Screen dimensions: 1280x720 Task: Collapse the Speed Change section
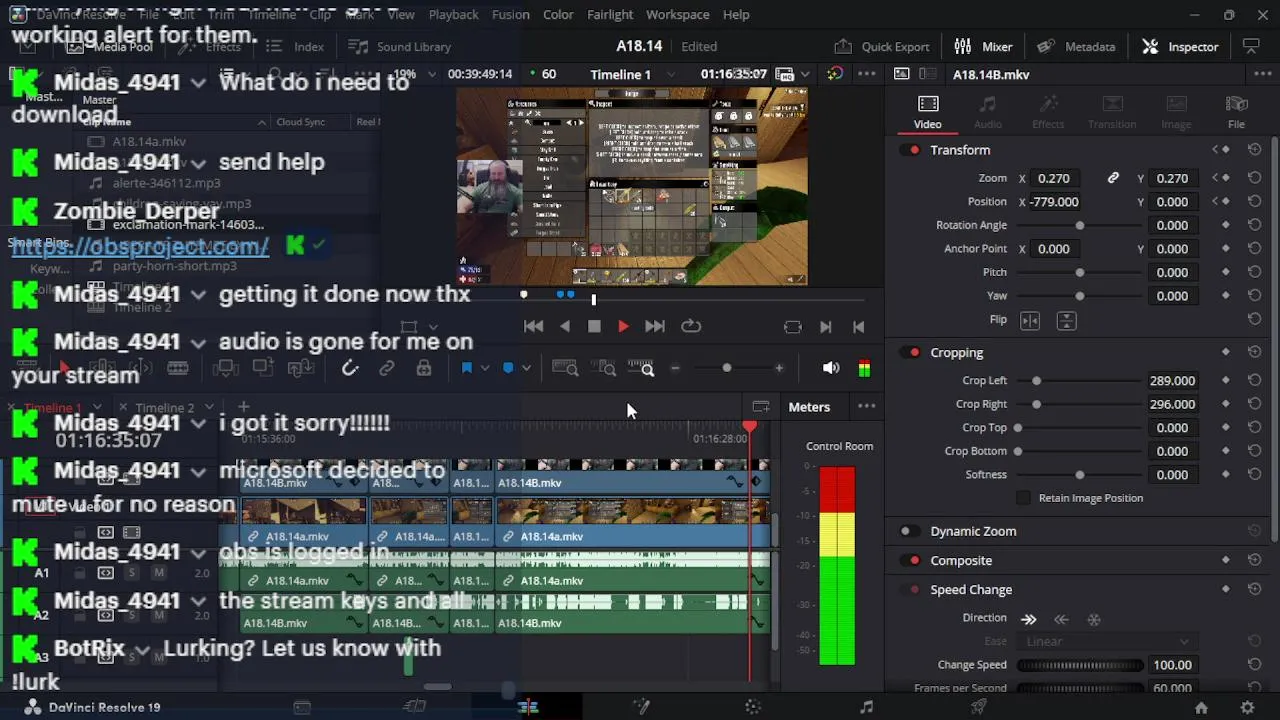click(x=971, y=590)
